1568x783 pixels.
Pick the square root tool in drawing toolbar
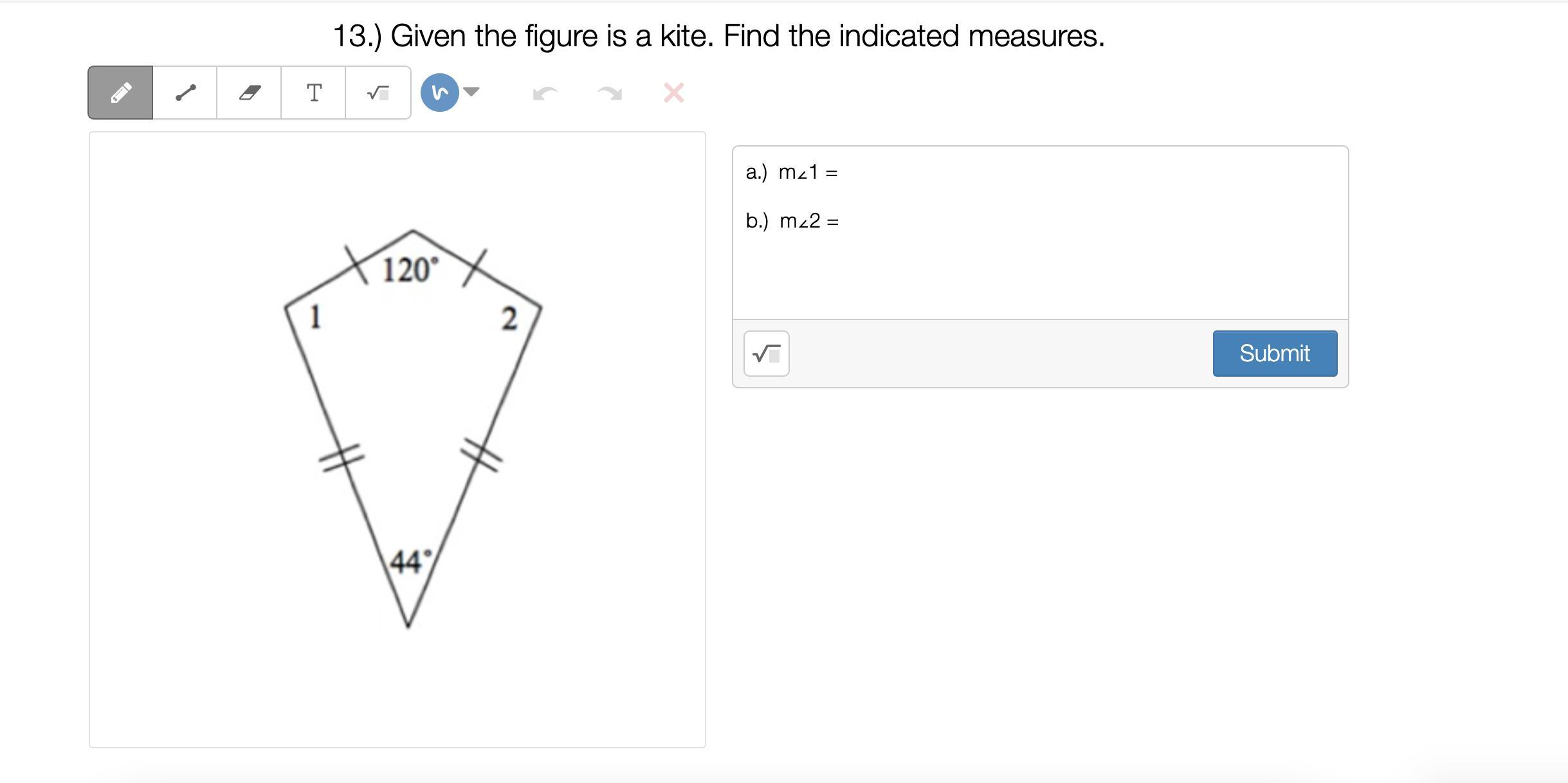point(378,93)
